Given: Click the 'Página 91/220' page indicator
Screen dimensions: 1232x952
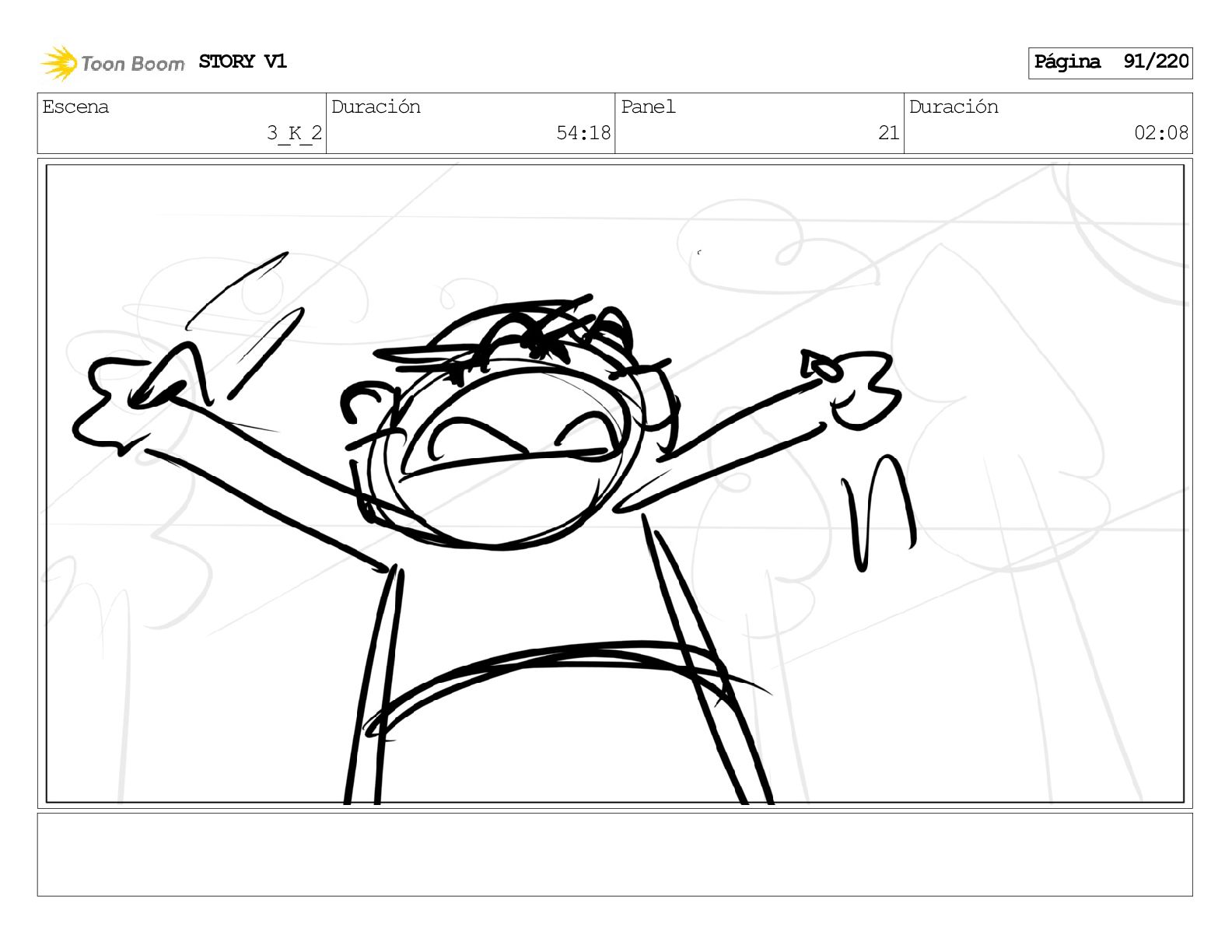Looking at the screenshot, I should (x=1111, y=62).
